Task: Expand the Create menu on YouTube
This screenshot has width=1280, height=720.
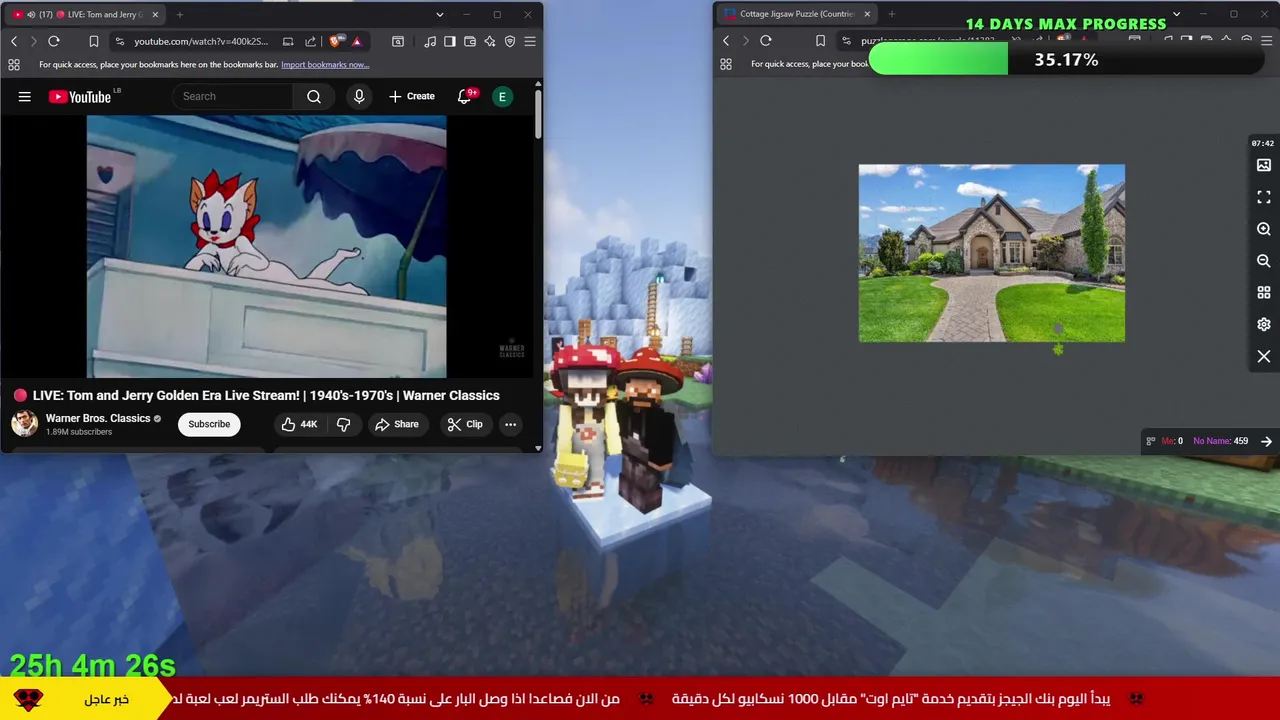Action: 412,96
